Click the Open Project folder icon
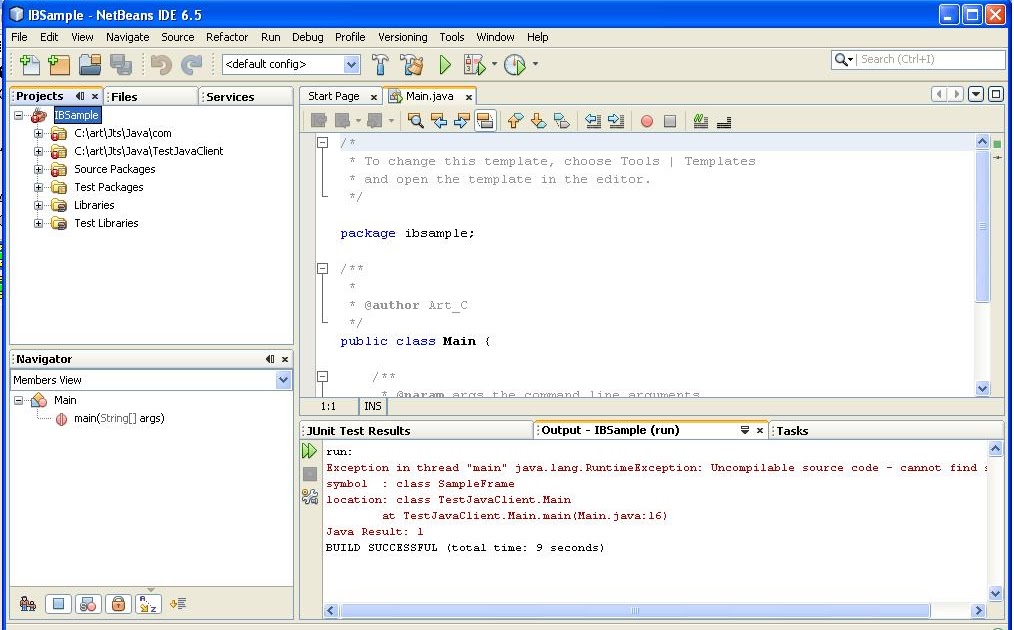This screenshot has width=1014, height=630. (x=90, y=65)
